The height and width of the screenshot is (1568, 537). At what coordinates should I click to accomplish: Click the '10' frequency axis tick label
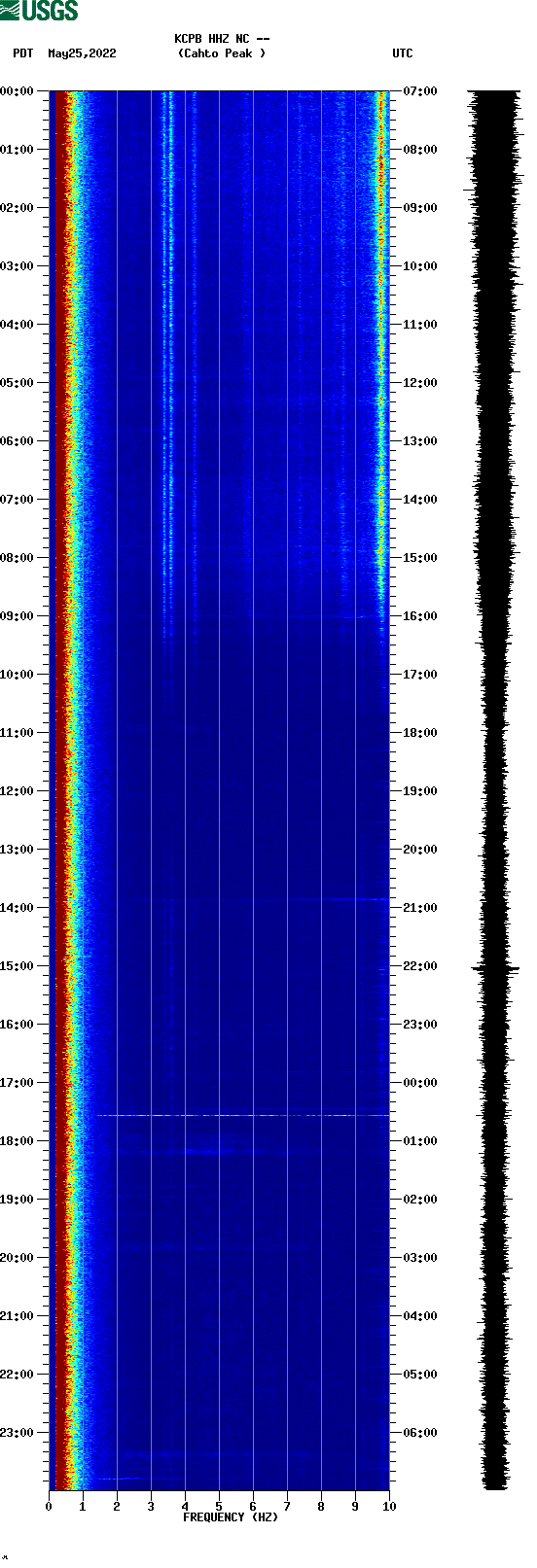click(389, 1507)
